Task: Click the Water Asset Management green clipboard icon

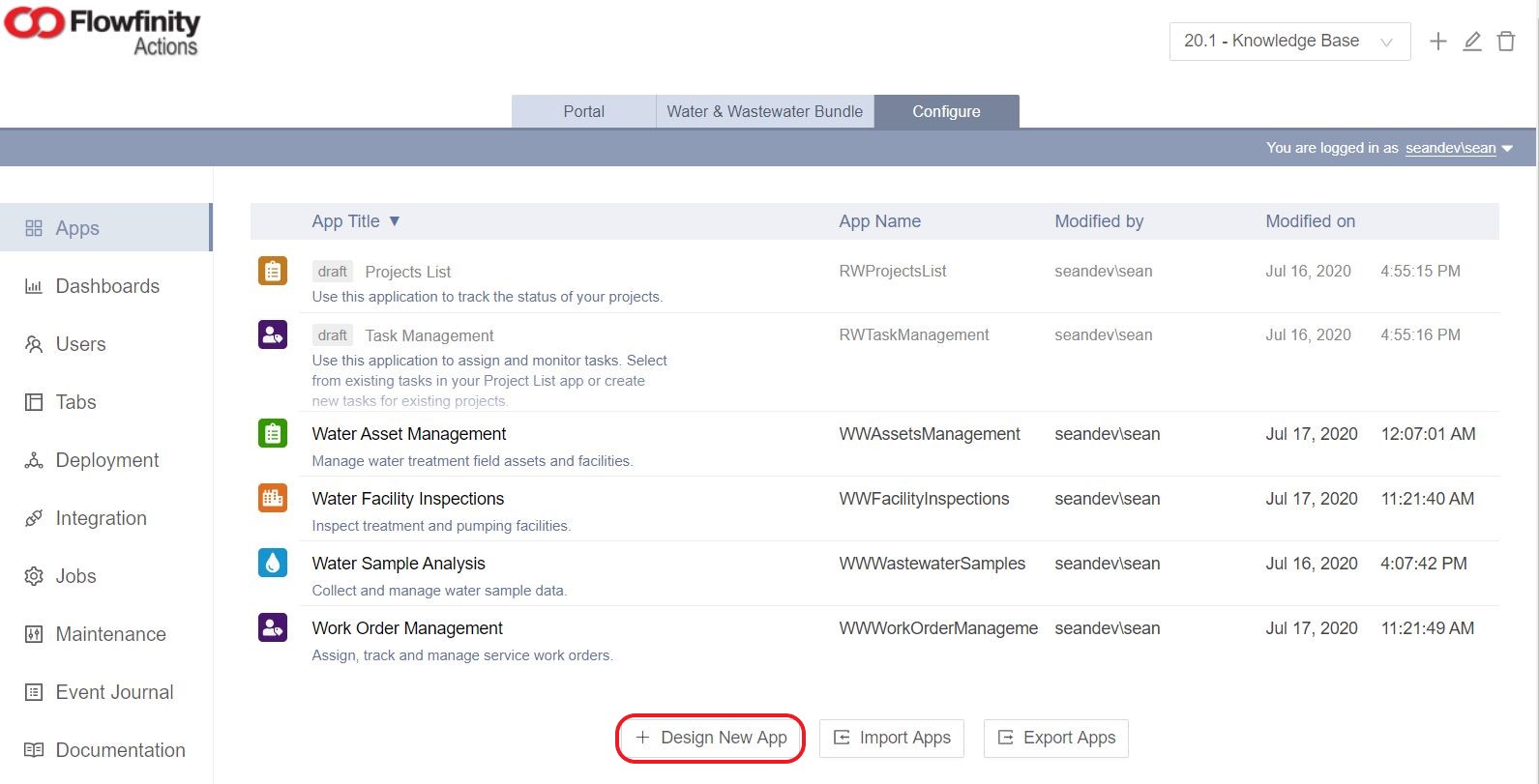Action: point(273,433)
